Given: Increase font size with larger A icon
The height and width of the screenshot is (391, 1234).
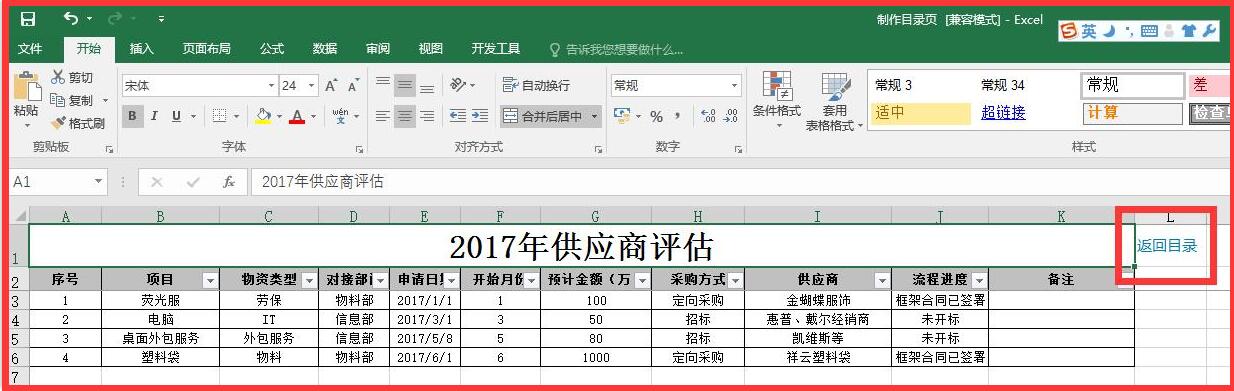Looking at the screenshot, I should (331, 86).
